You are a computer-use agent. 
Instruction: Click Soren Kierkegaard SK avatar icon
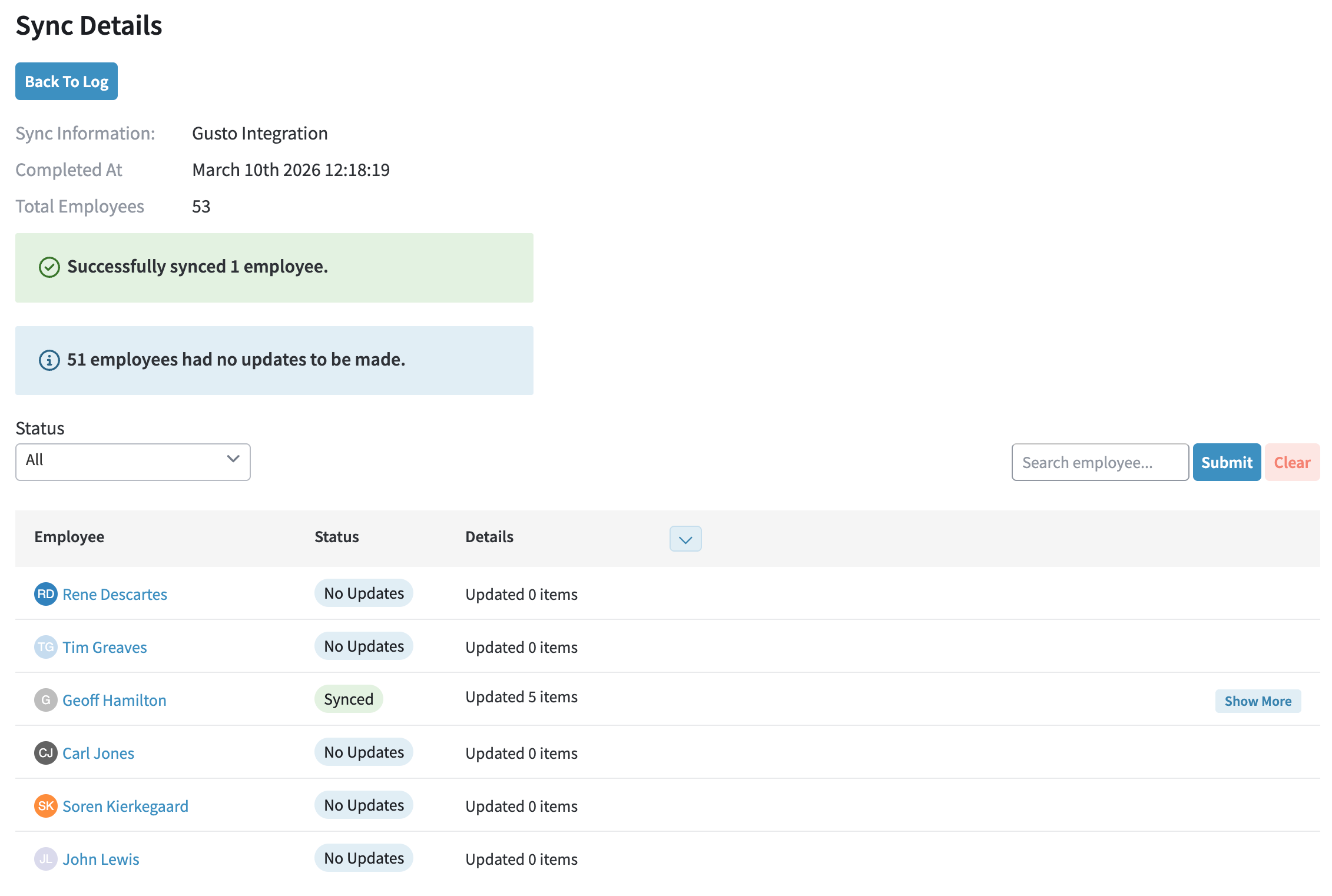[x=45, y=806]
